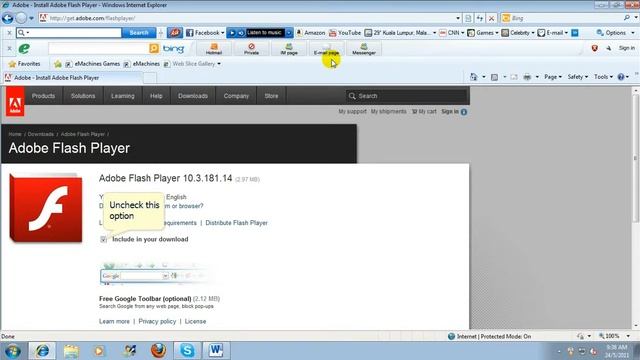This screenshot has width=640, height=360.
Task: Click the red Adobe logo
Action: click(15, 102)
